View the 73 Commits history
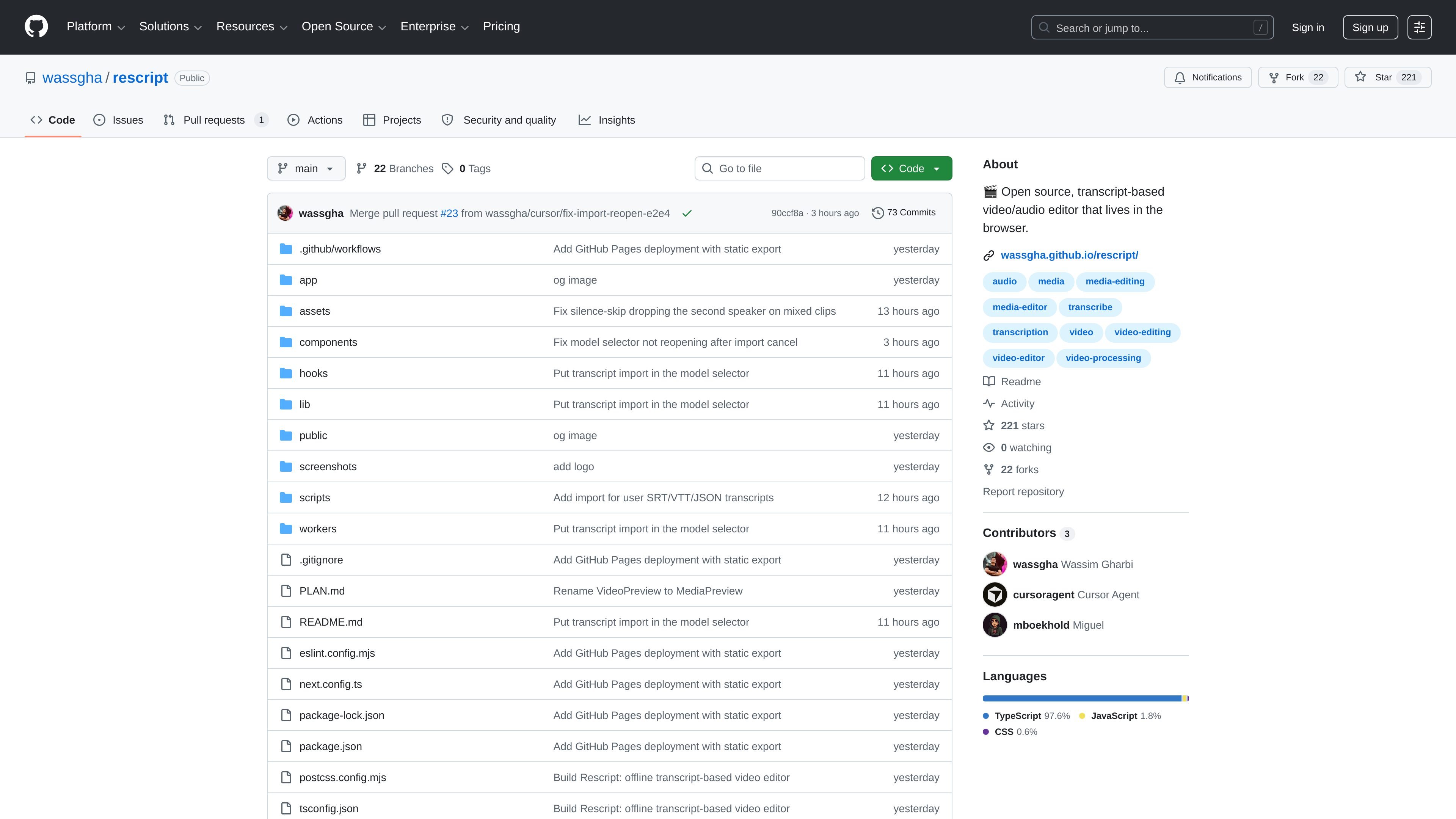Image resolution: width=1456 pixels, height=819 pixels. click(x=904, y=212)
